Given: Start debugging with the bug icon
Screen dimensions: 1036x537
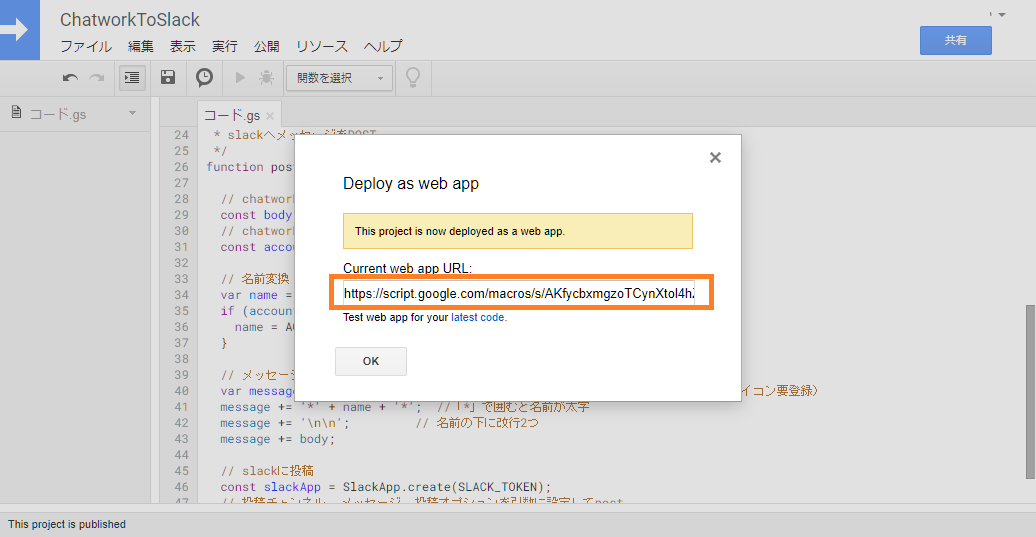Looking at the screenshot, I should pos(266,78).
